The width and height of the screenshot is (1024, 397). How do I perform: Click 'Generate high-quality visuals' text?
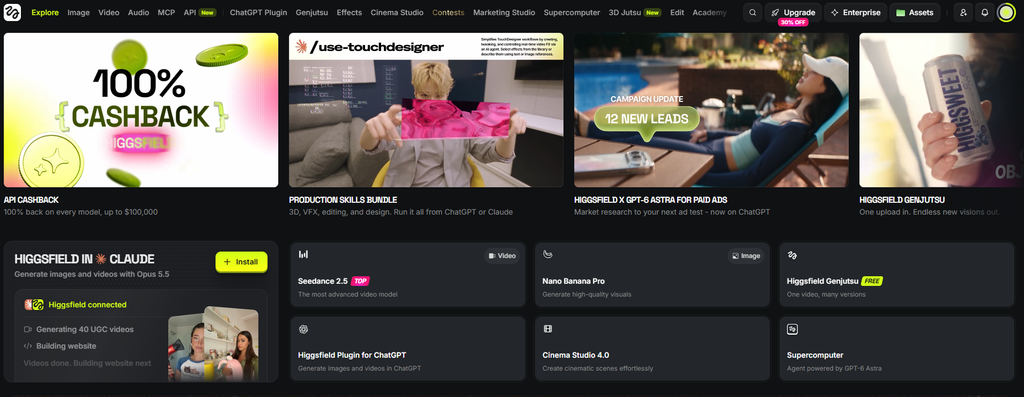[586, 294]
